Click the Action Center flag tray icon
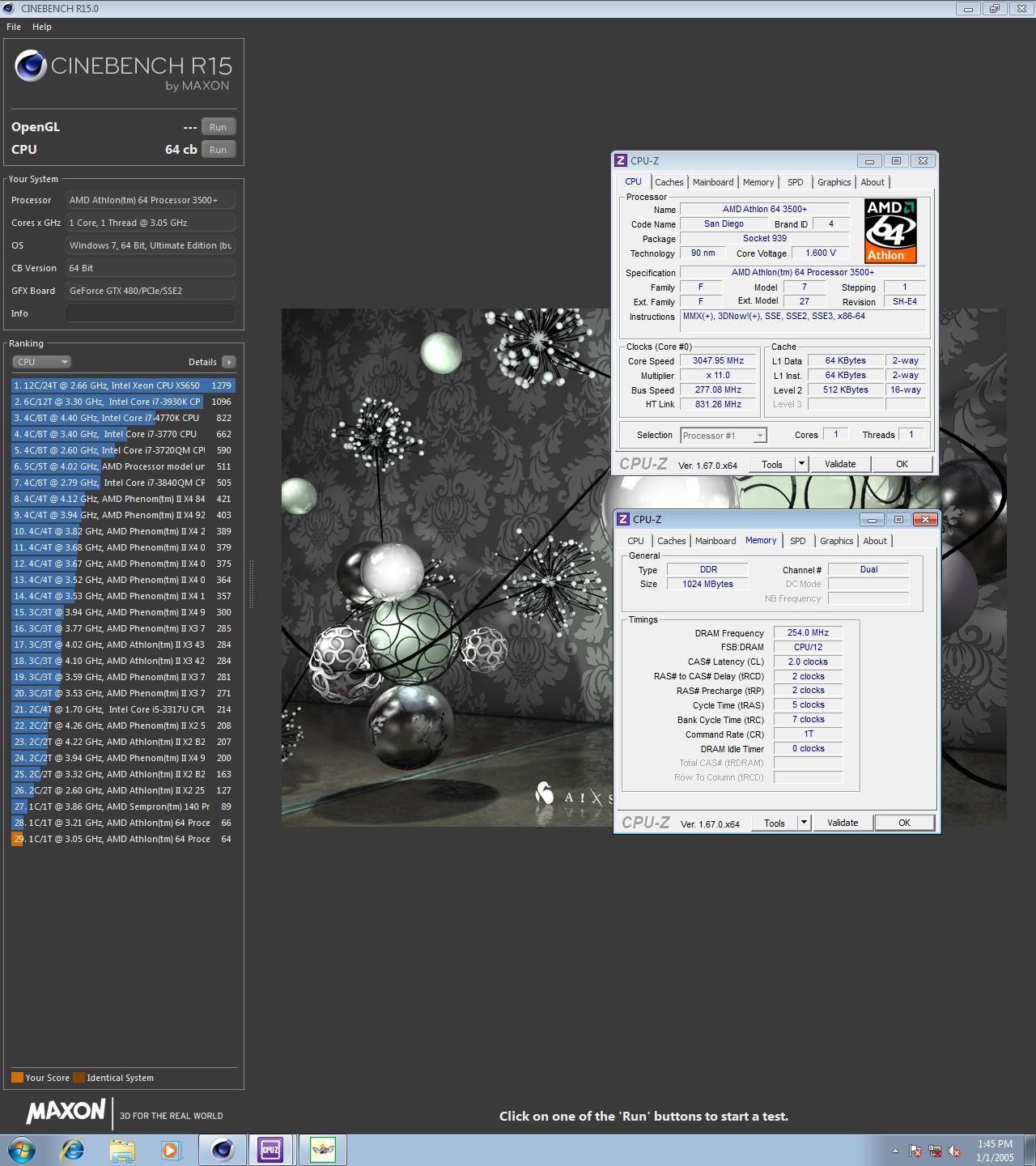1036x1166 pixels. coord(915,1151)
